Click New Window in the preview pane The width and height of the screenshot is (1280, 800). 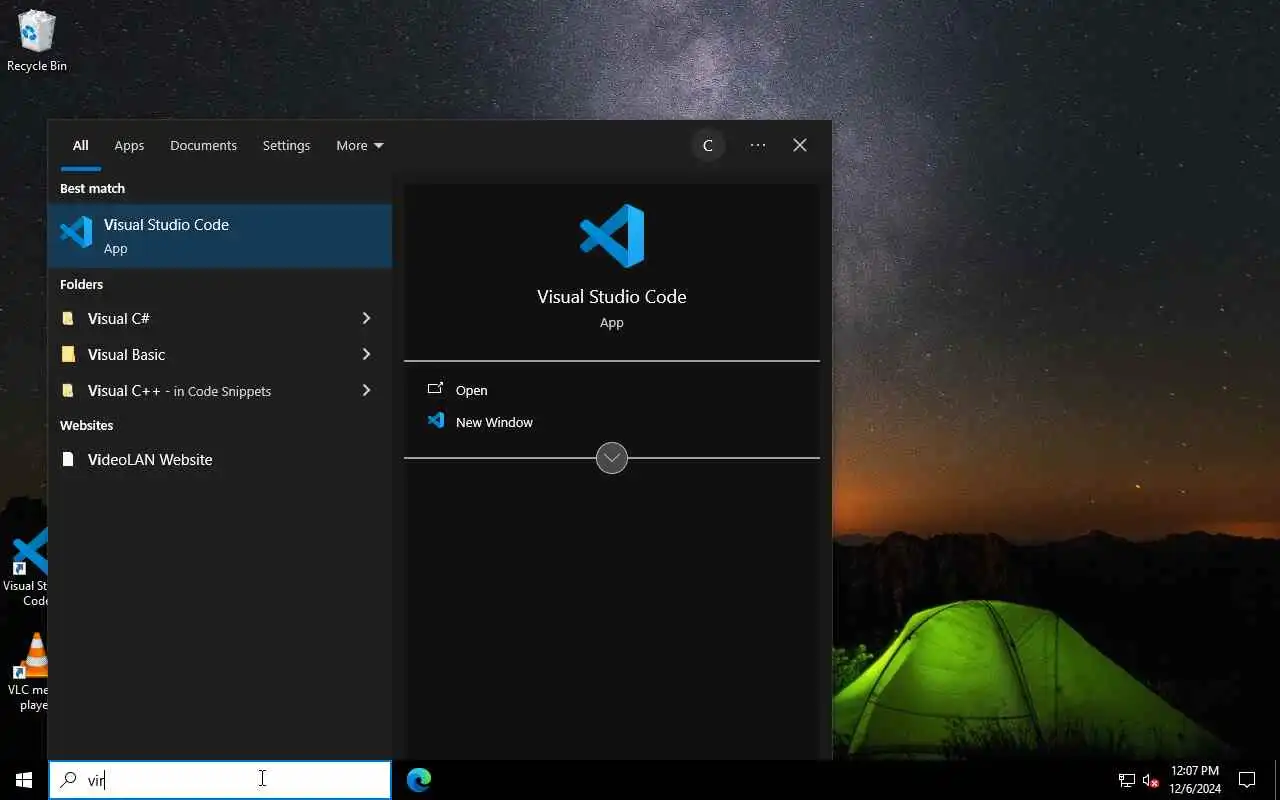click(611, 422)
